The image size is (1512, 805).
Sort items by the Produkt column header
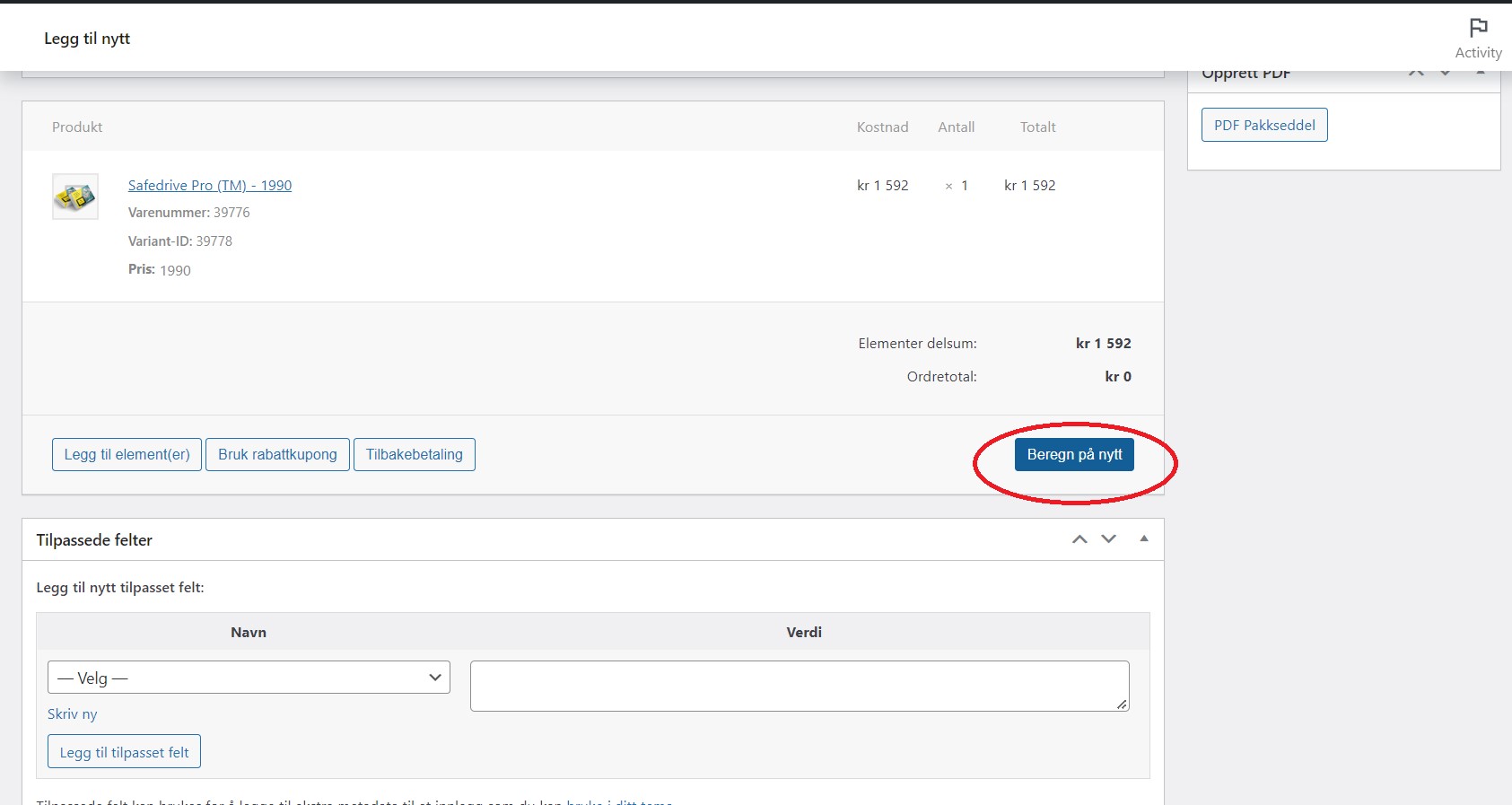coord(77,127)
